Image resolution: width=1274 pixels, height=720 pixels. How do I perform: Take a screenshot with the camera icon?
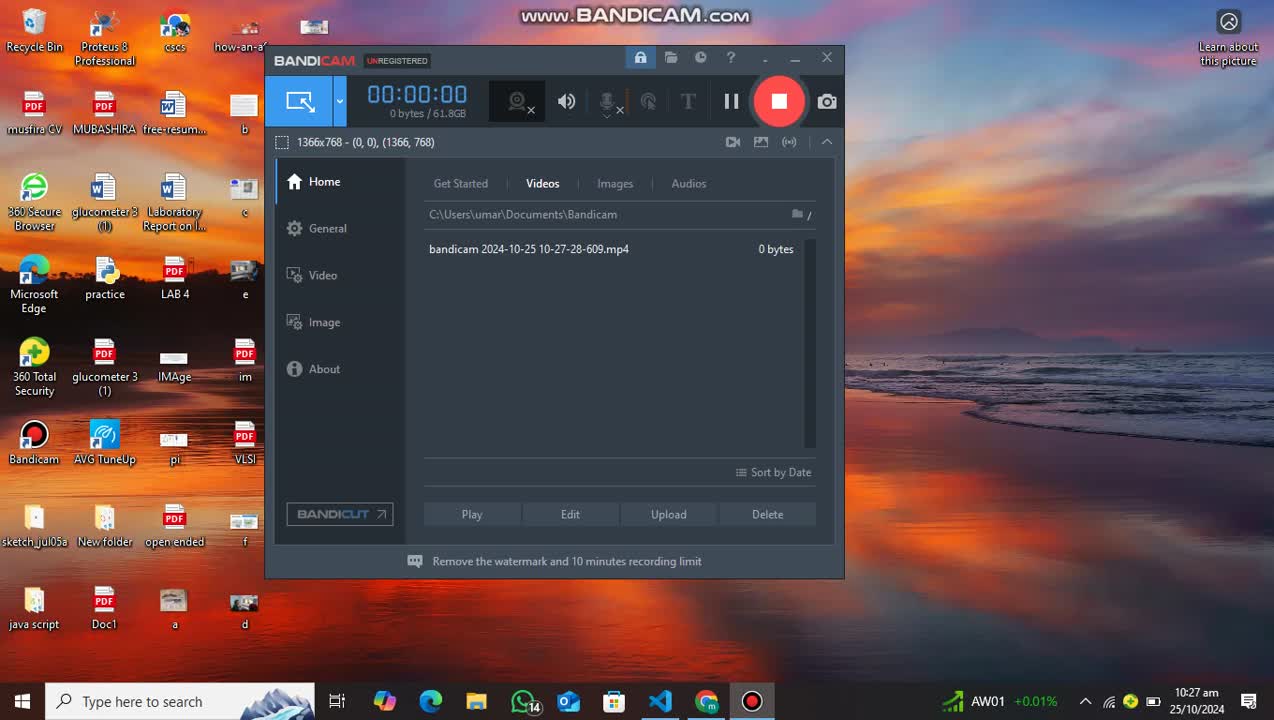pos(827,101)
